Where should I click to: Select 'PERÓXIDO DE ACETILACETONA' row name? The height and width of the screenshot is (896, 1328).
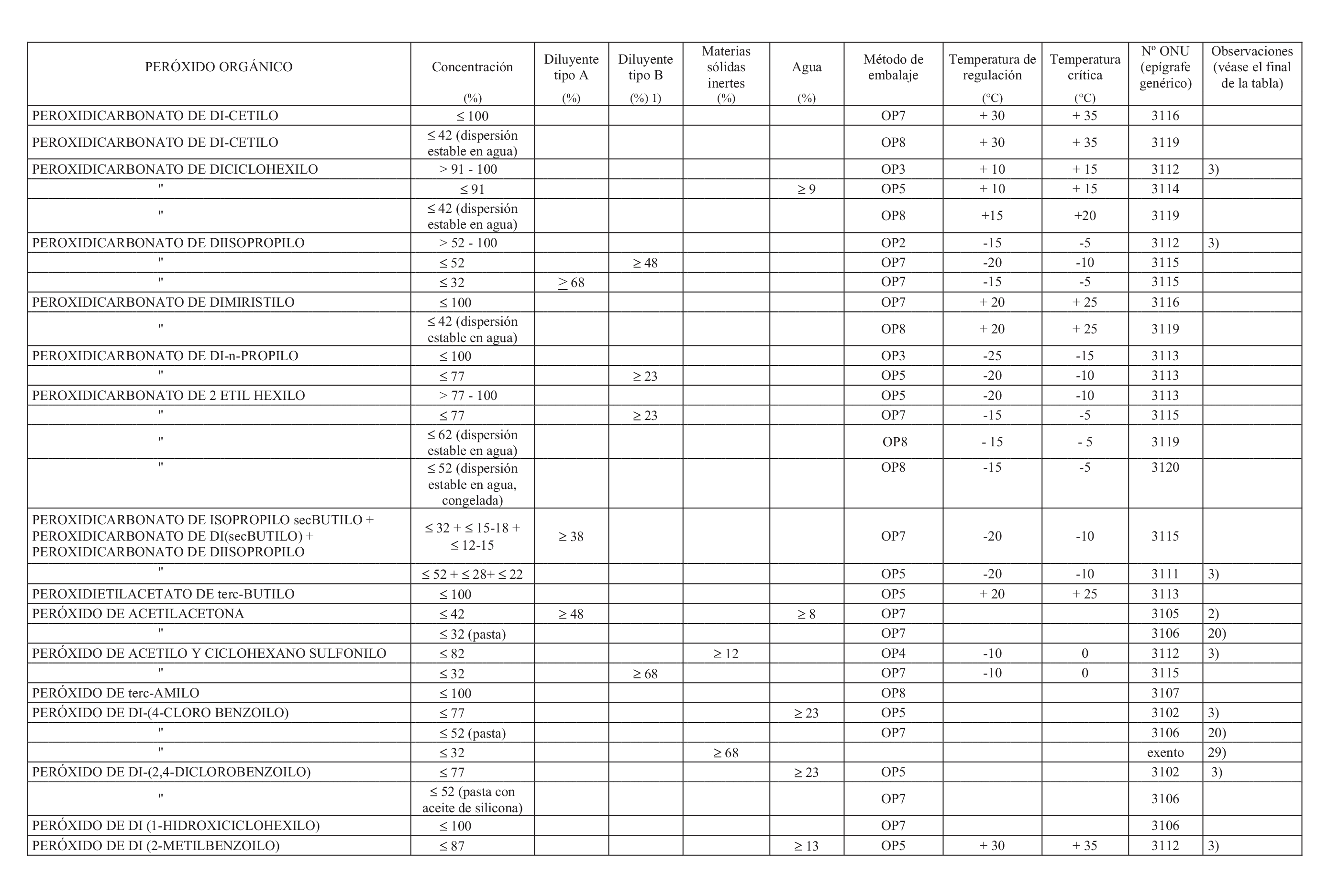tap(138, 614)
